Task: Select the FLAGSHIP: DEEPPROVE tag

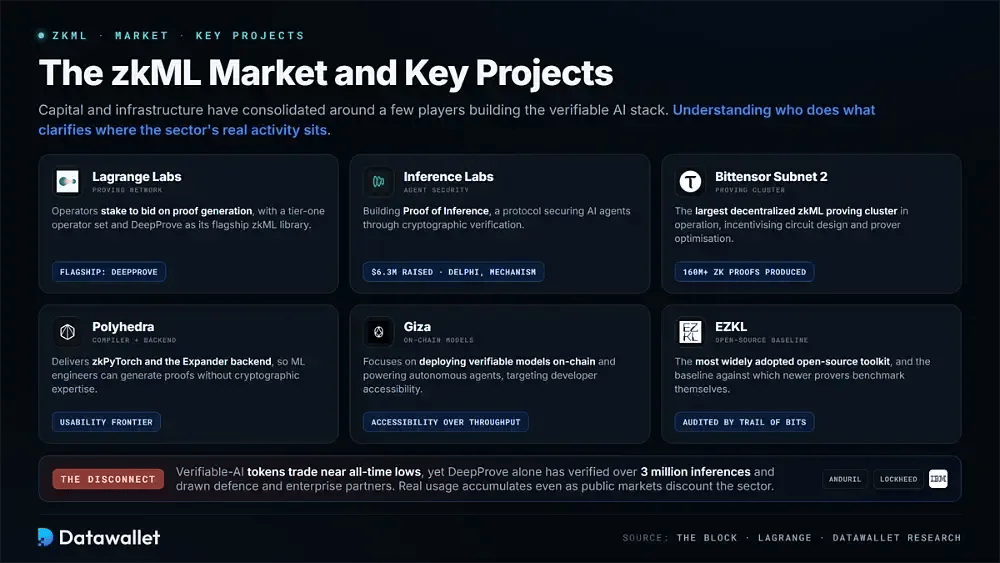Action: [108, 272]
